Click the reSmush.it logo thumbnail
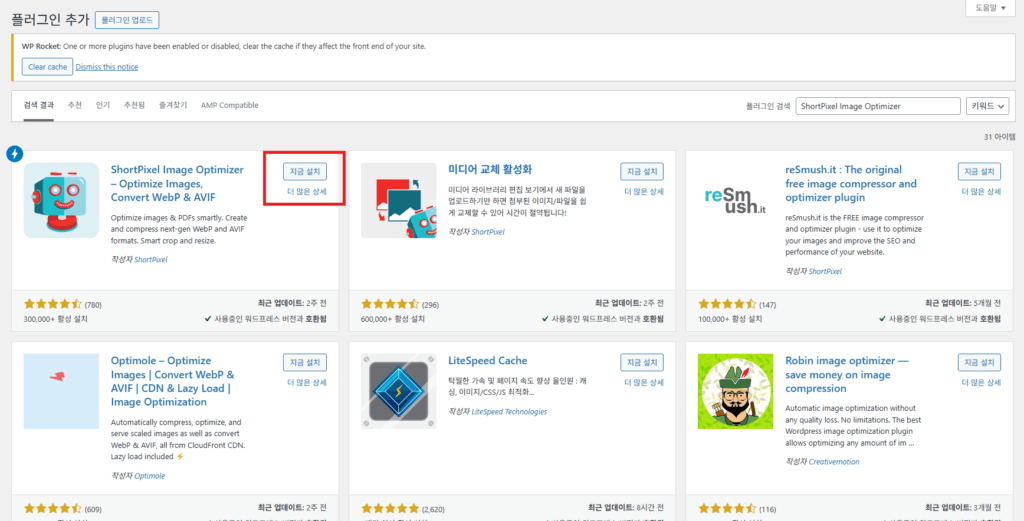 pyautogui.click(x=735, y=200)
